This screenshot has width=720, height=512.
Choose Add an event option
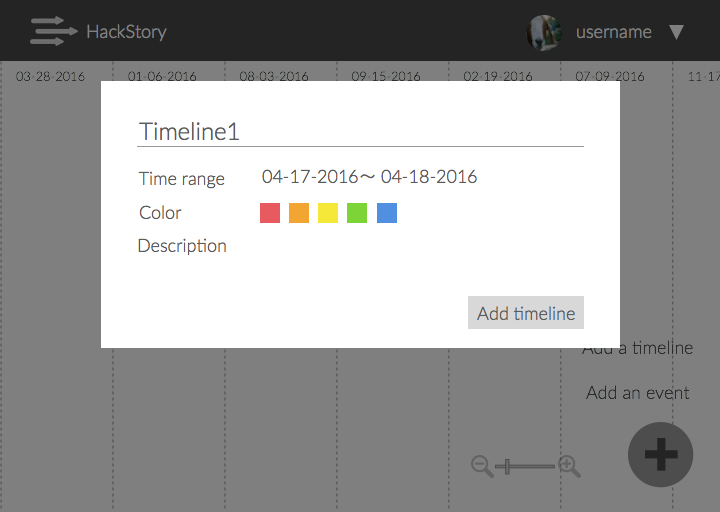pos(638,393)
